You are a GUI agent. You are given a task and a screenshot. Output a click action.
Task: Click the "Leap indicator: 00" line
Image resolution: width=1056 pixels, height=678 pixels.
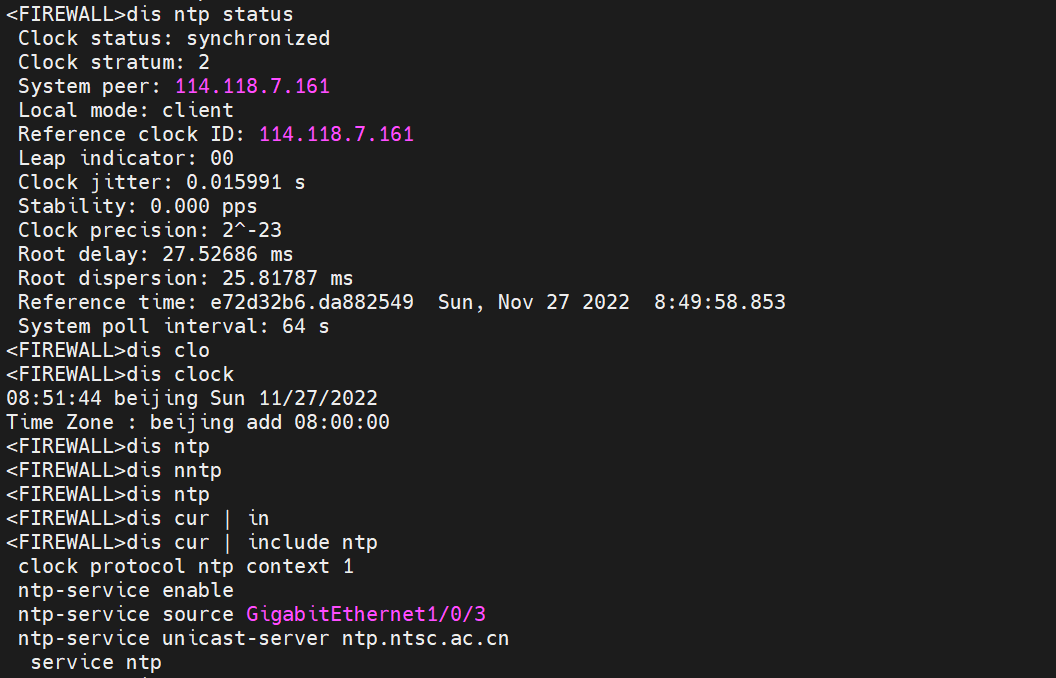click(126, 158)
